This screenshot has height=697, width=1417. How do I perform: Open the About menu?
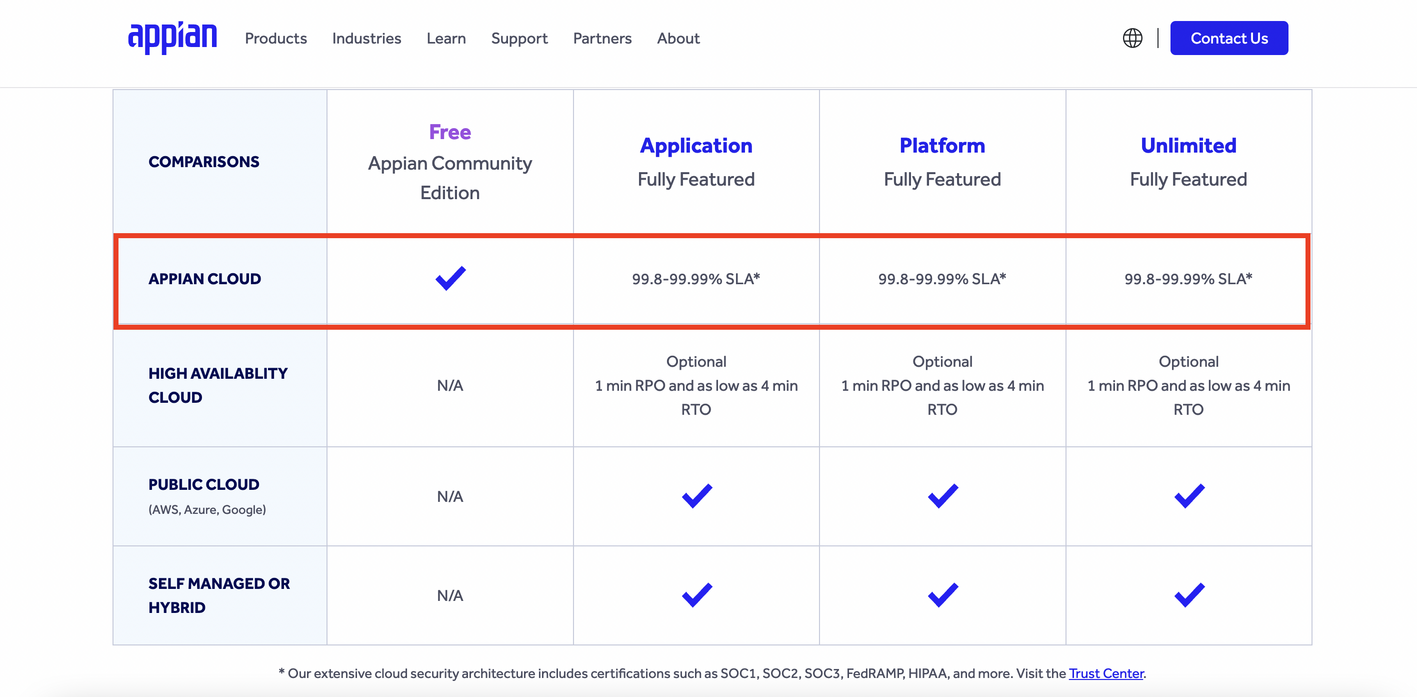click(678, 38)
